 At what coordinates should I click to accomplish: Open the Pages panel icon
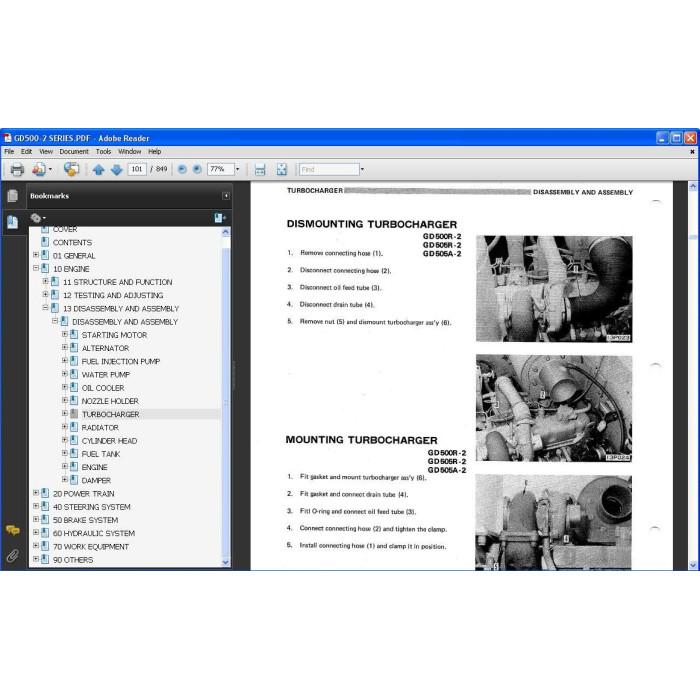(12, 196)
